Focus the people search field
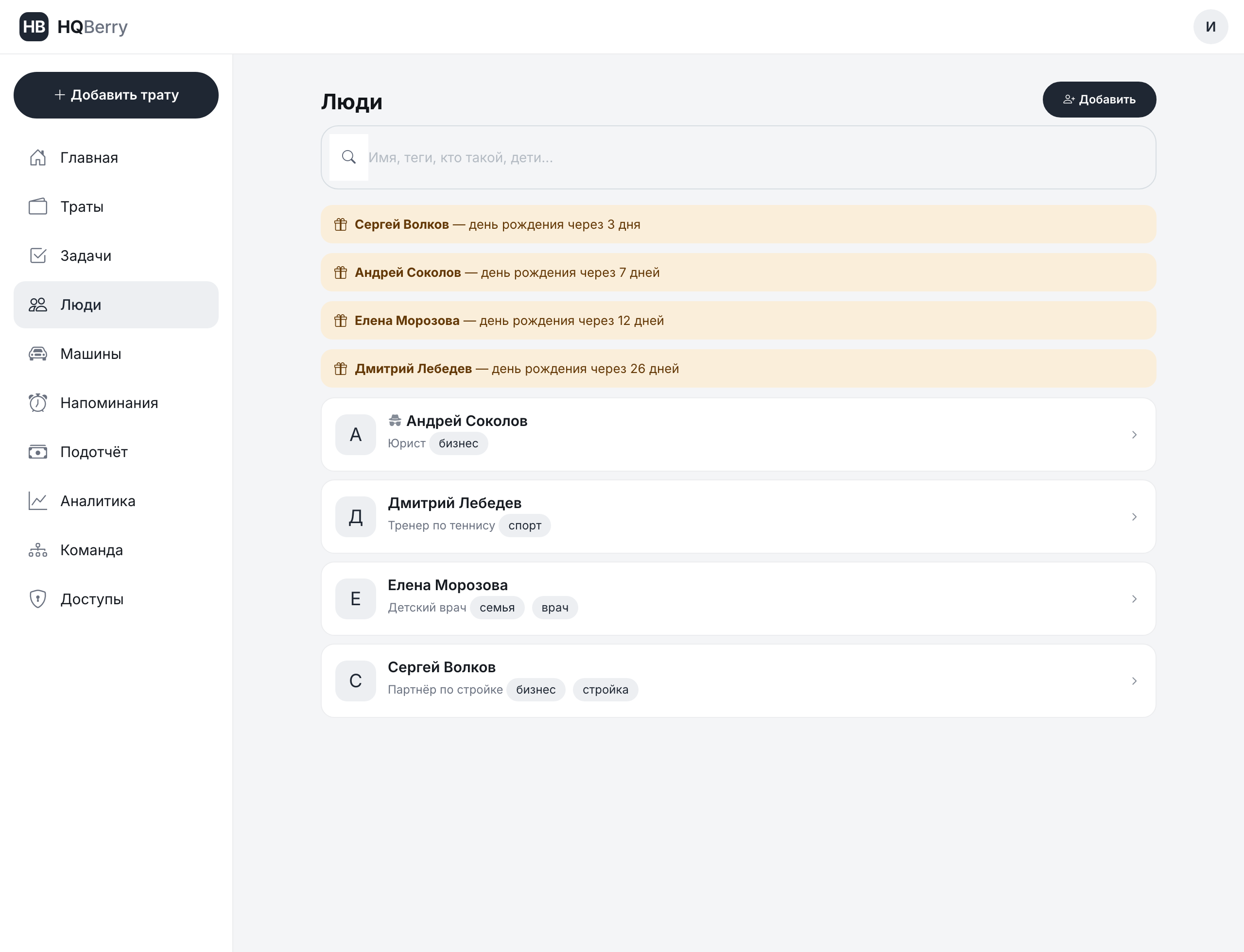The width and height of the screenshot is (1244, 952). pyautogui.click(x=738, y=157)
